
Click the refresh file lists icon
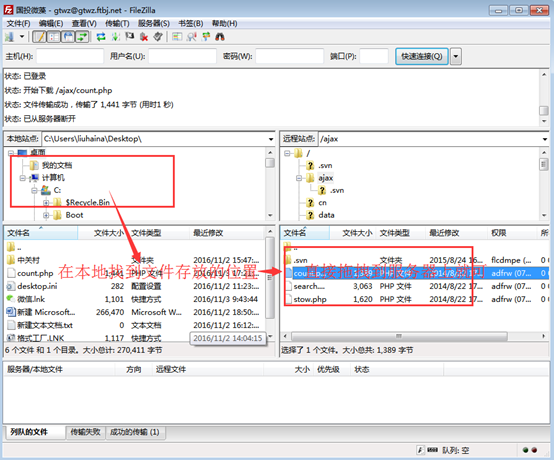[101, 36]
